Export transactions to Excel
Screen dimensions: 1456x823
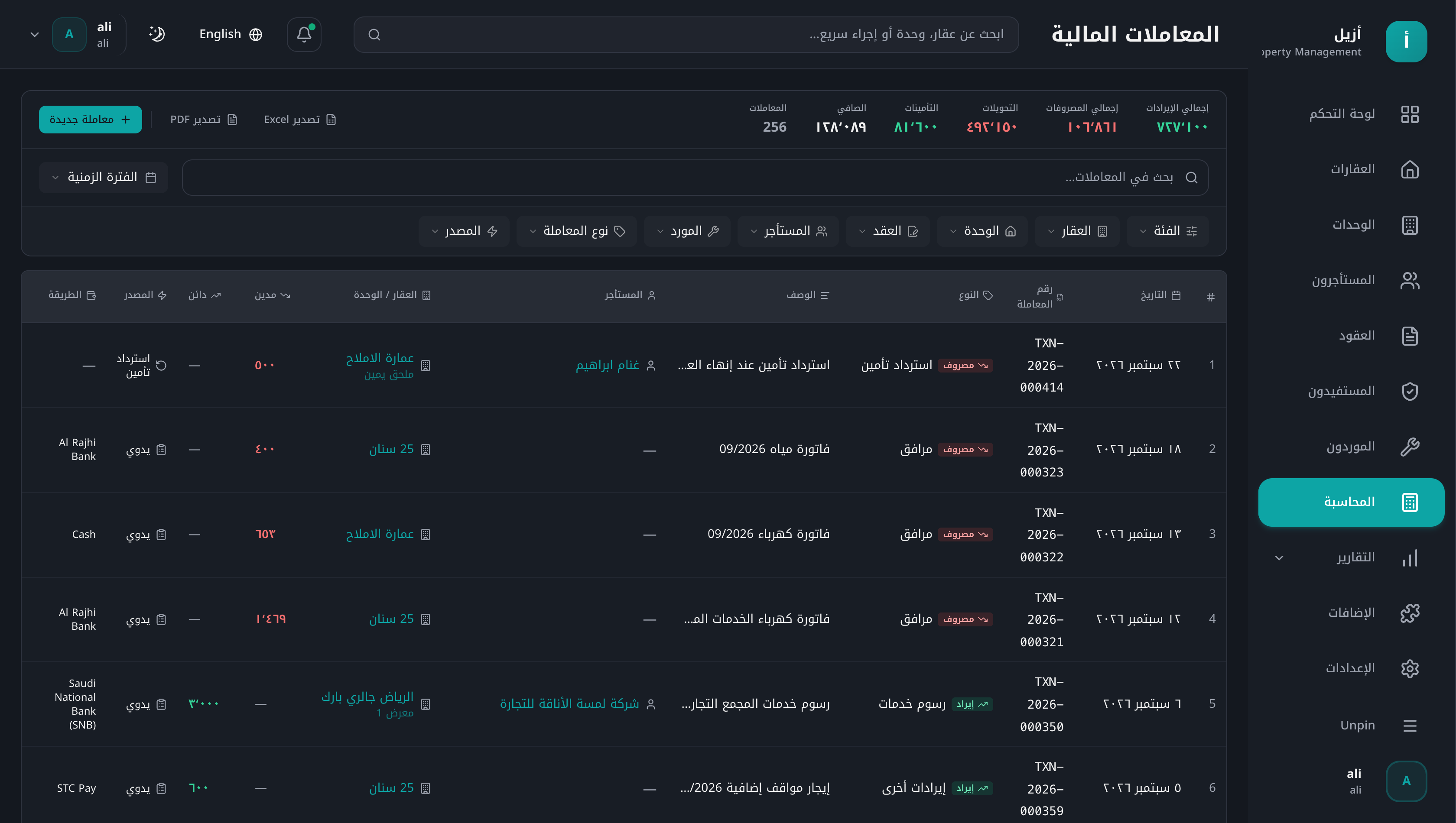[x=300, y=119]
